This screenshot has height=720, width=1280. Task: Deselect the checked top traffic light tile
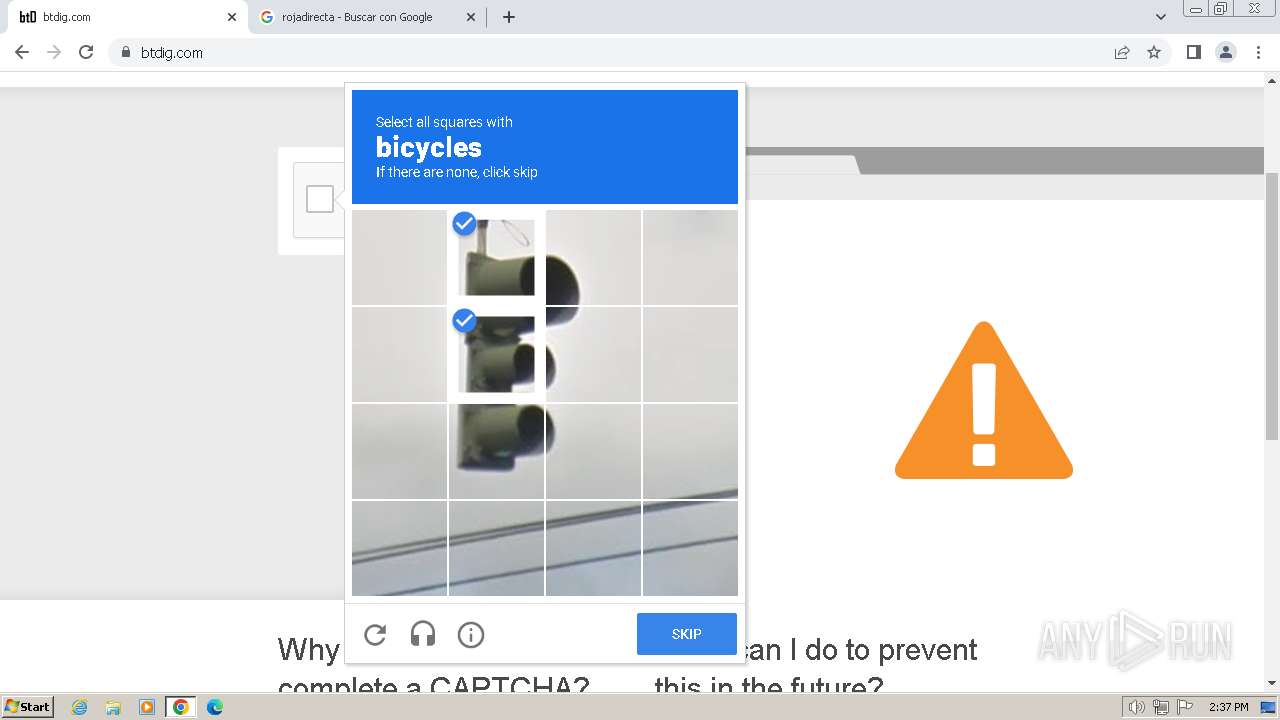[496, 257]
